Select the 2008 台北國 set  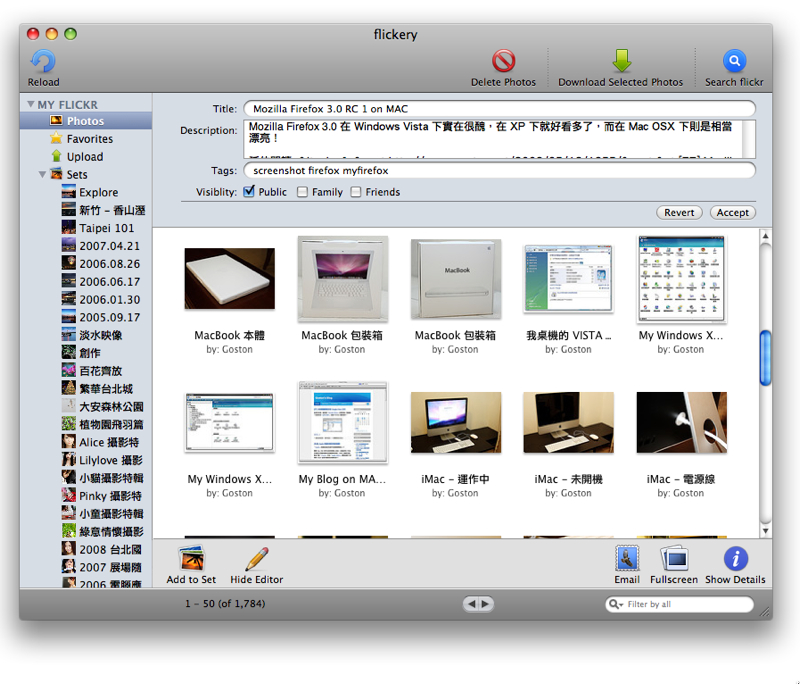(x=86, y=549)
